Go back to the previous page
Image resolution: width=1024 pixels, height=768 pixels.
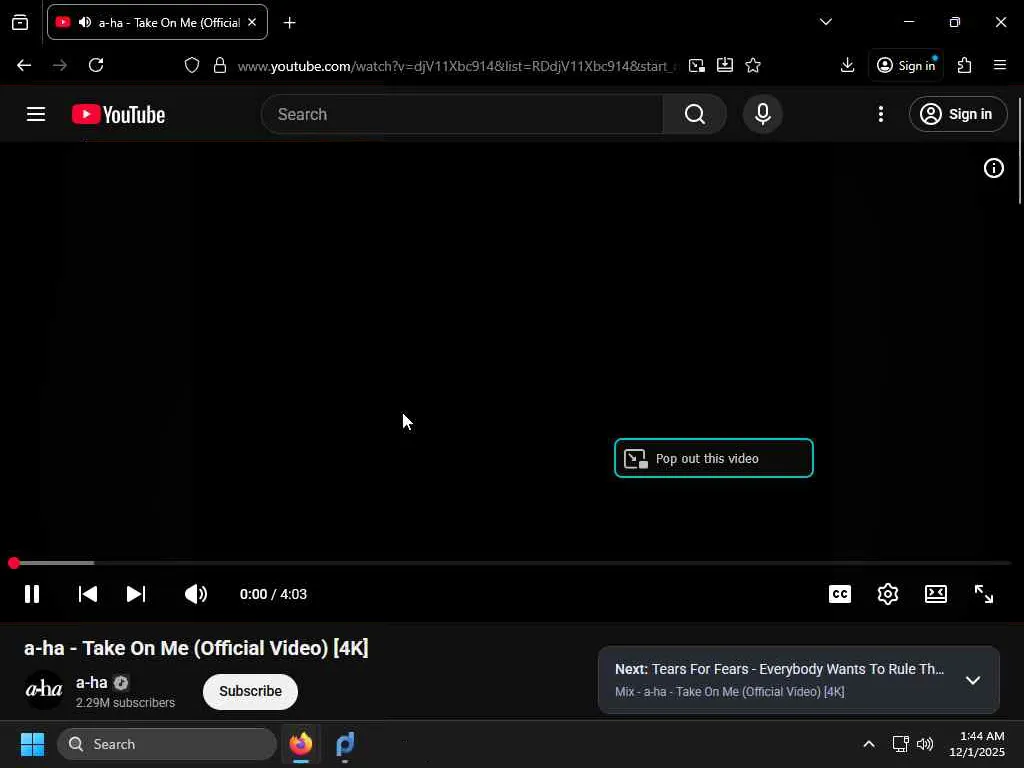(24, 65)
